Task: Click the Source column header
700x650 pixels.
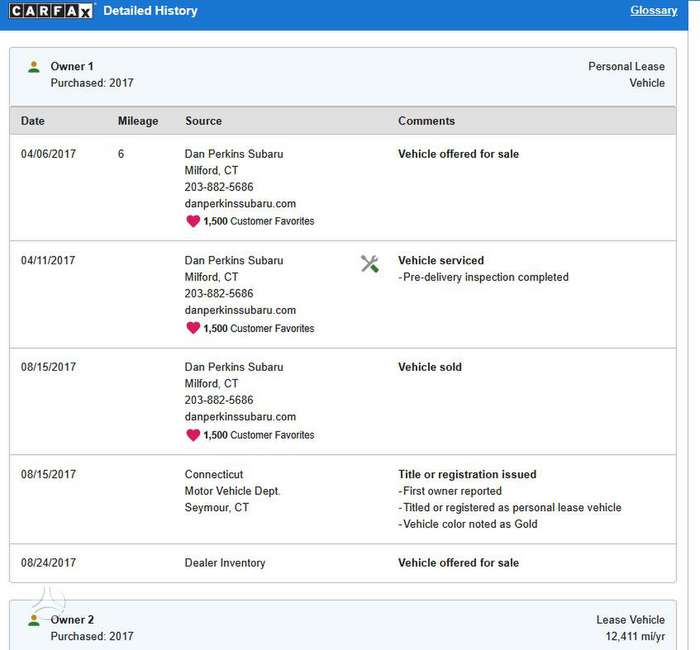Action: coord(204,121)
